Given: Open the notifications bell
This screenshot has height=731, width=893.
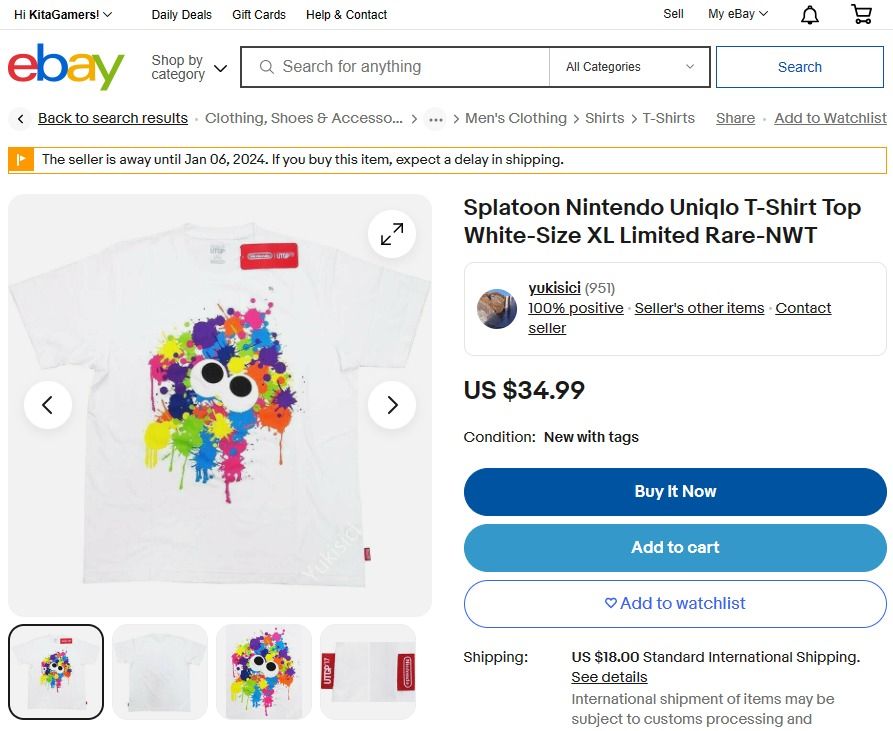Looking at the screenshot, I should 809,14.
